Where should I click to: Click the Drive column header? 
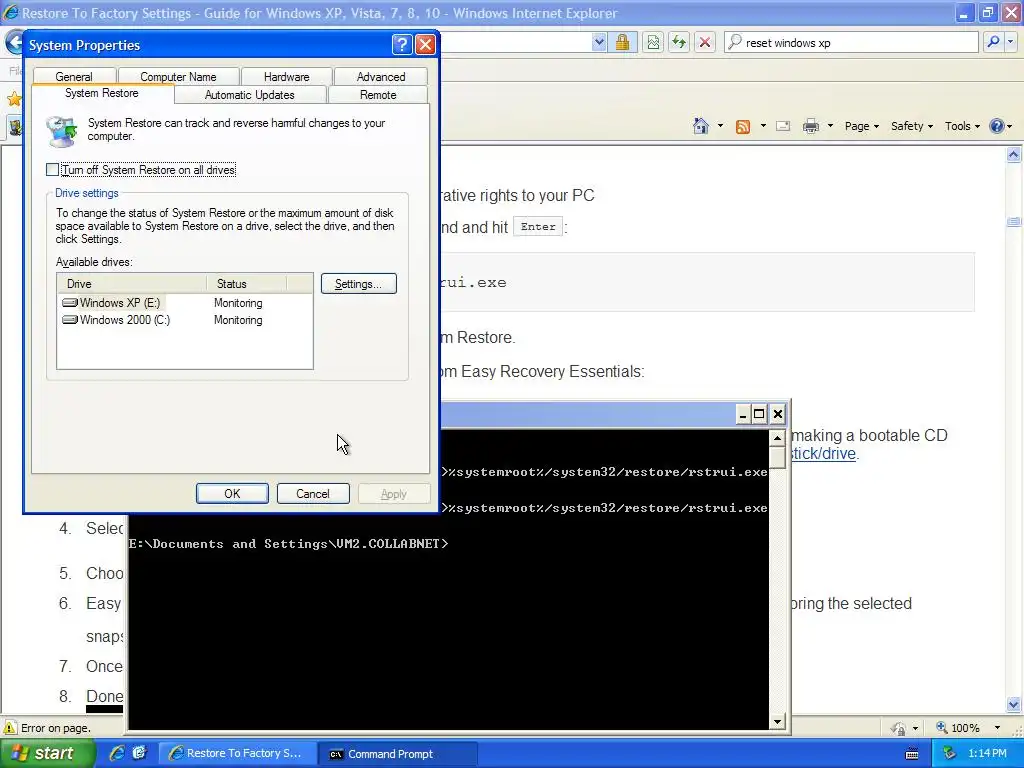(132, 283)
